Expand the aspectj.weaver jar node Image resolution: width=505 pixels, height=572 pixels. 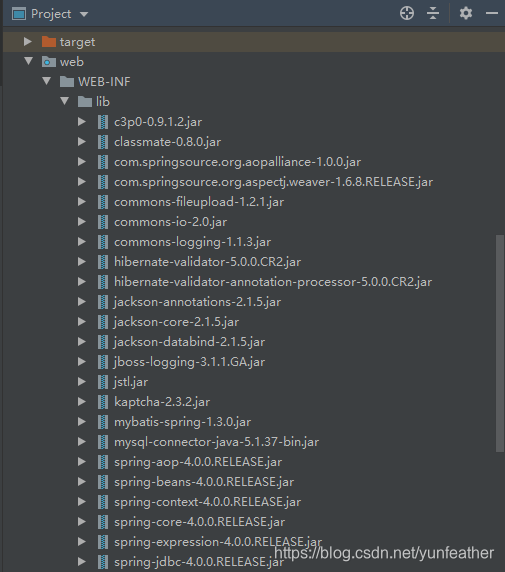[x=82, y=182]
